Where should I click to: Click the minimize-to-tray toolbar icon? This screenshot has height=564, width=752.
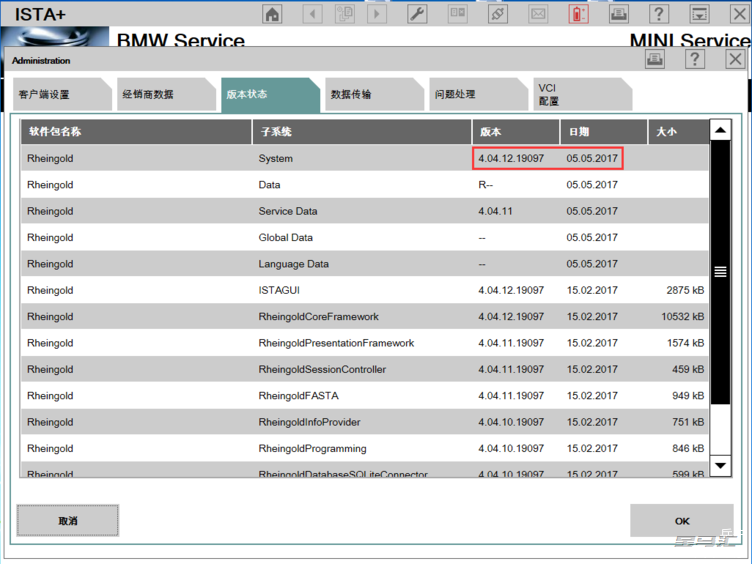tap(699, 14)
